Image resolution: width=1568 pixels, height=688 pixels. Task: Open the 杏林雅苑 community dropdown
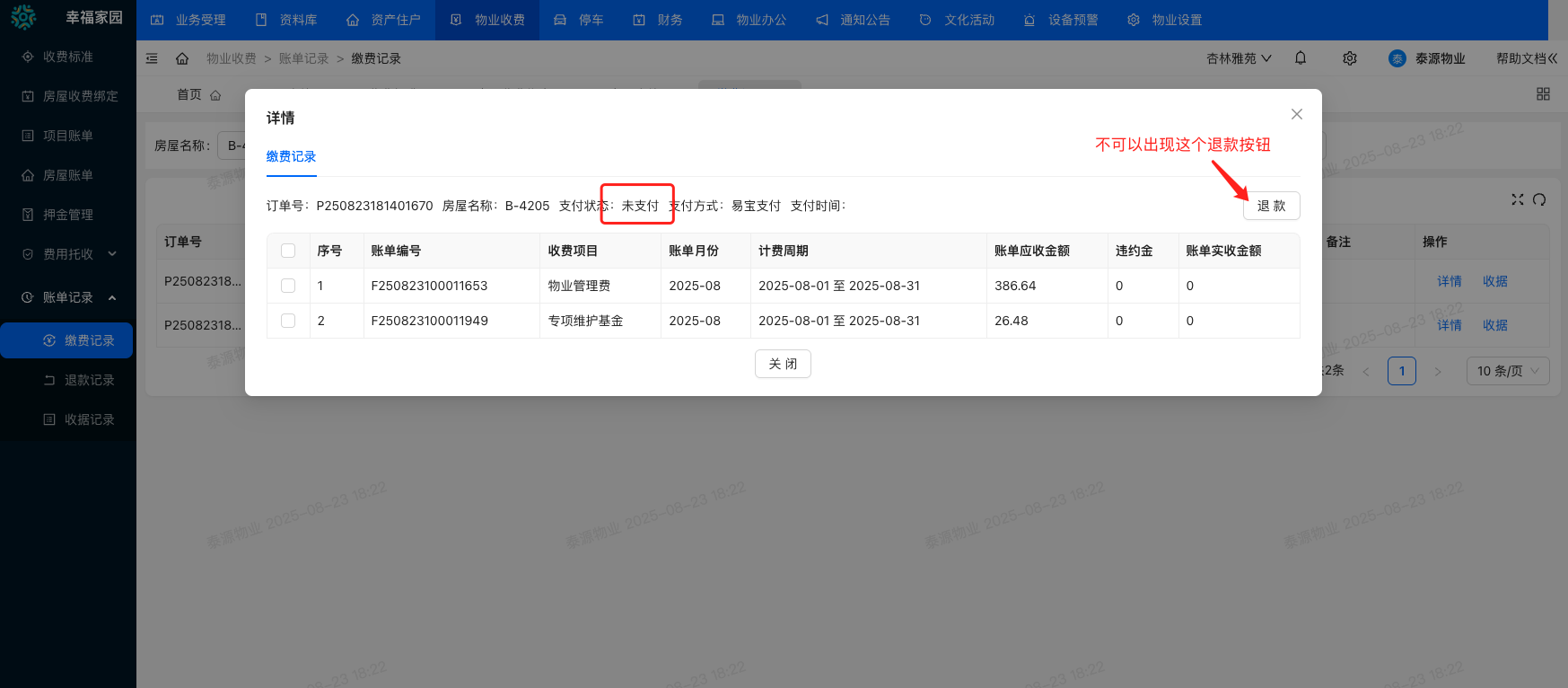(x=1239, y=58)
